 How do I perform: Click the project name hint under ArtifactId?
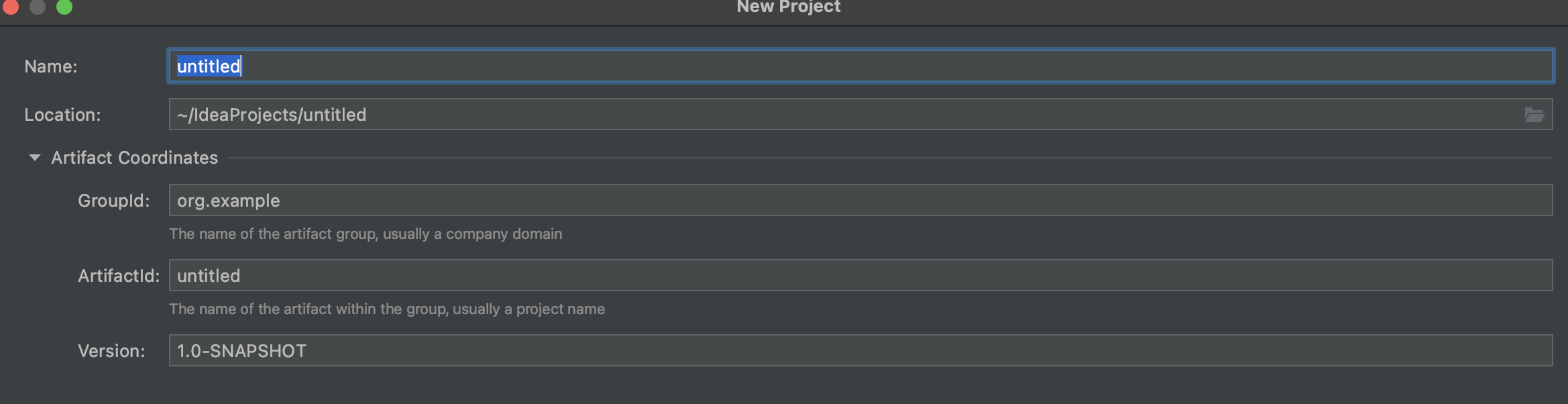click(387, 309)
